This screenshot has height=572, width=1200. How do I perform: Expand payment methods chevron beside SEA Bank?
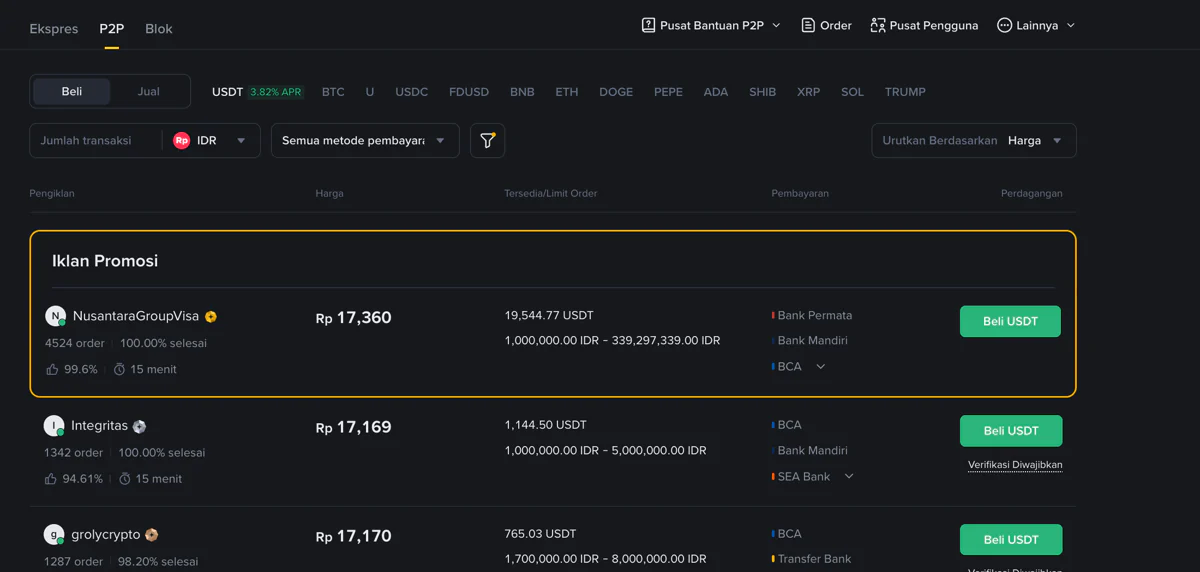pos(849,477)
